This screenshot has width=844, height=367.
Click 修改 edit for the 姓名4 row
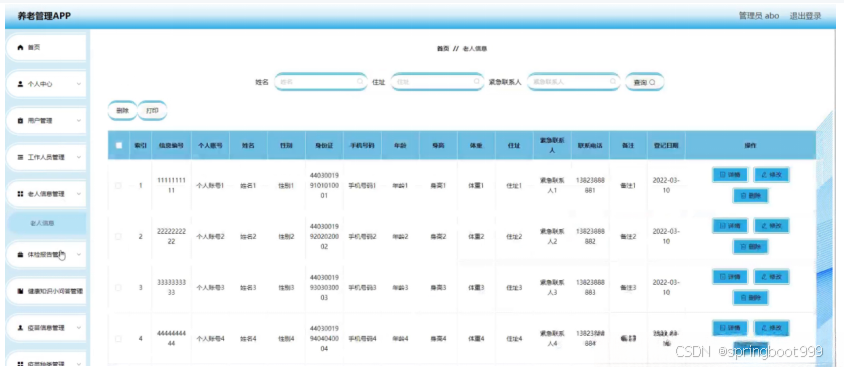771,328
